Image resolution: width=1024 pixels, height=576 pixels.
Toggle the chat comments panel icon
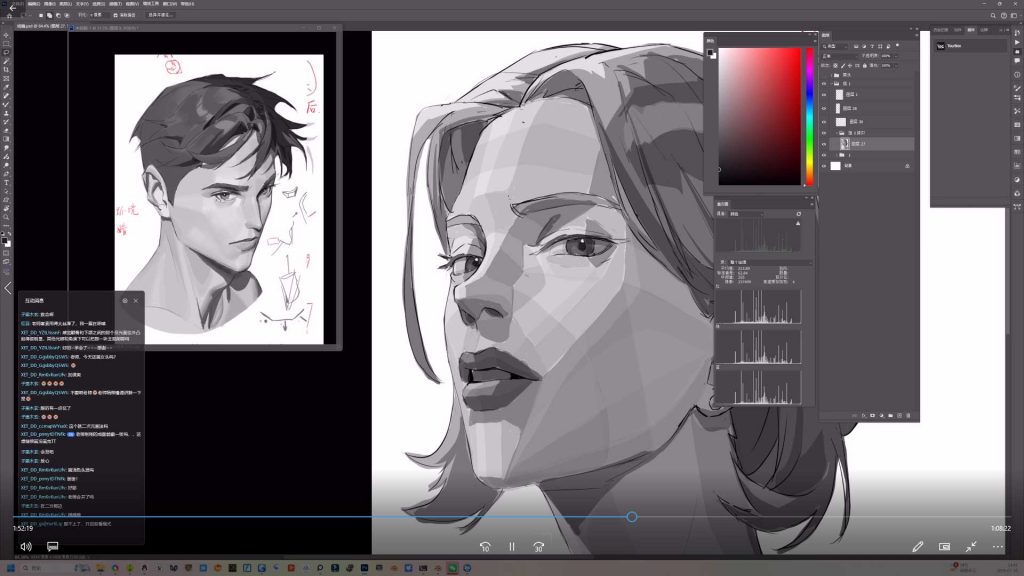[53, 547]
